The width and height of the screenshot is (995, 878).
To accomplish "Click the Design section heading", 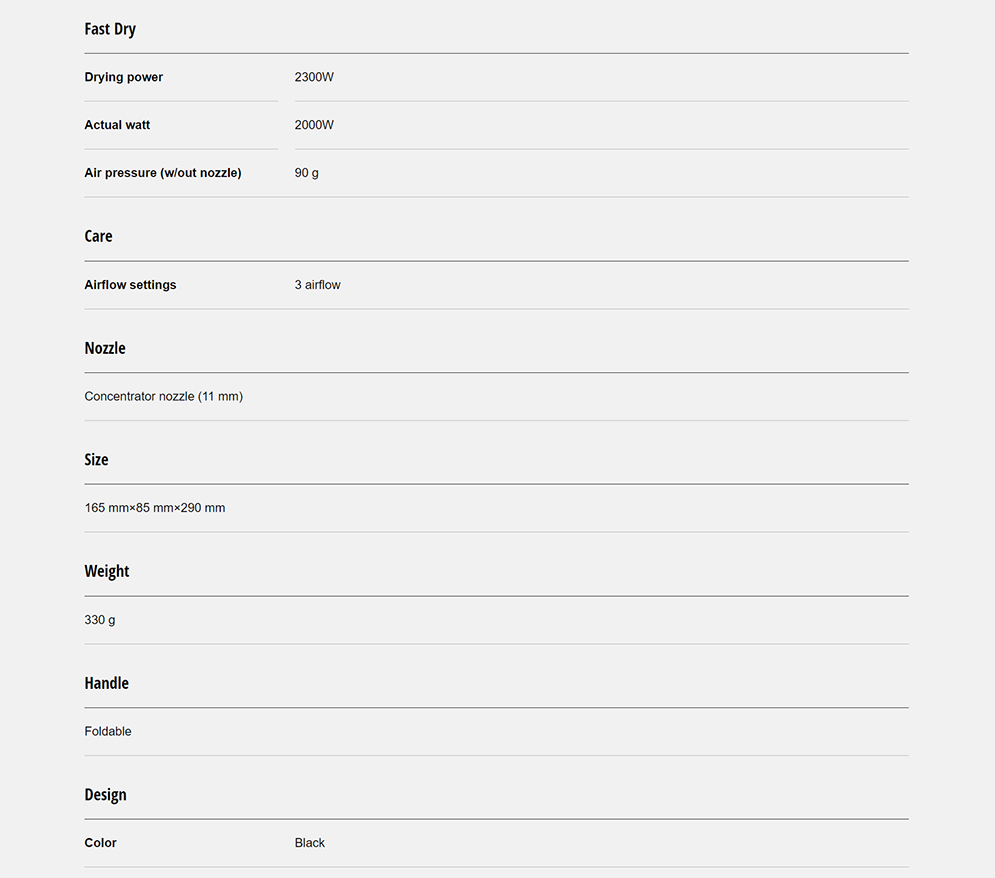I will [105, 795].
